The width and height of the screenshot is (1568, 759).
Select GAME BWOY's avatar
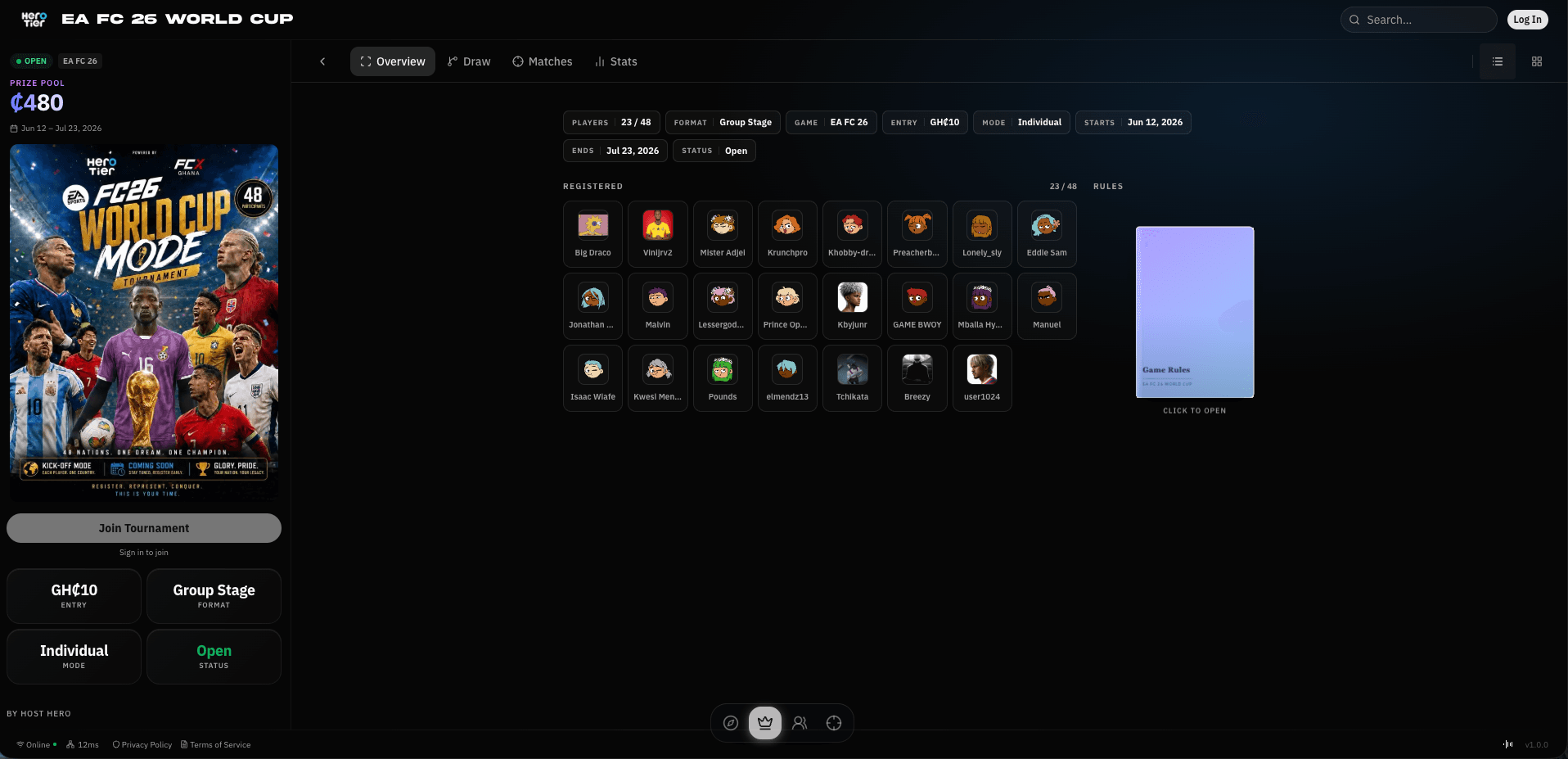917,297
